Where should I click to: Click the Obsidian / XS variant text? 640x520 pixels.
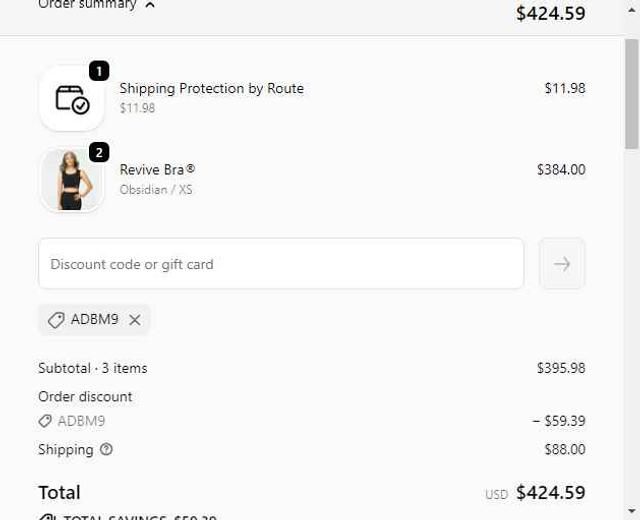tap(156, 190)
